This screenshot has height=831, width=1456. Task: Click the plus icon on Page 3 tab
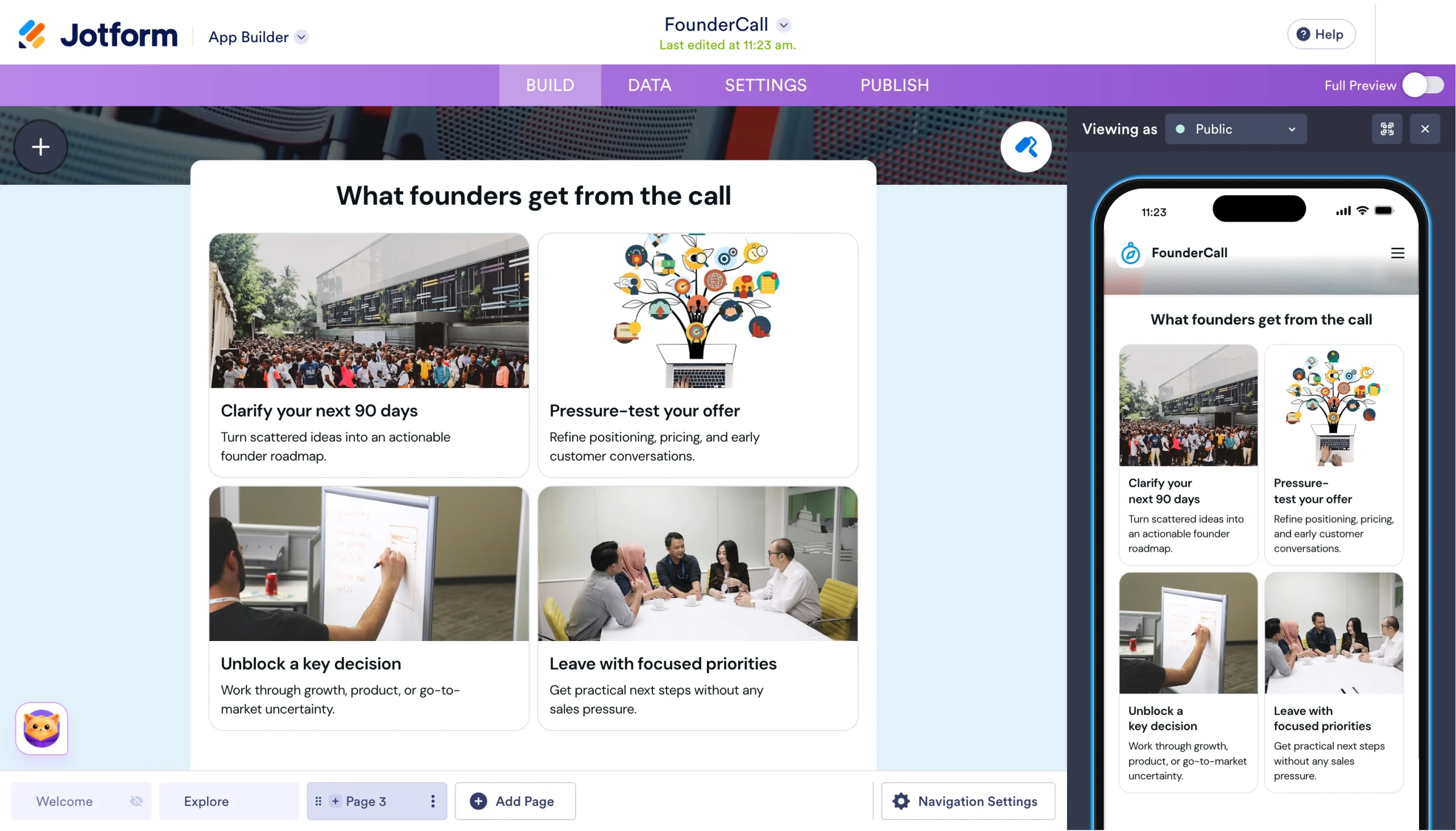coord(336,801)
